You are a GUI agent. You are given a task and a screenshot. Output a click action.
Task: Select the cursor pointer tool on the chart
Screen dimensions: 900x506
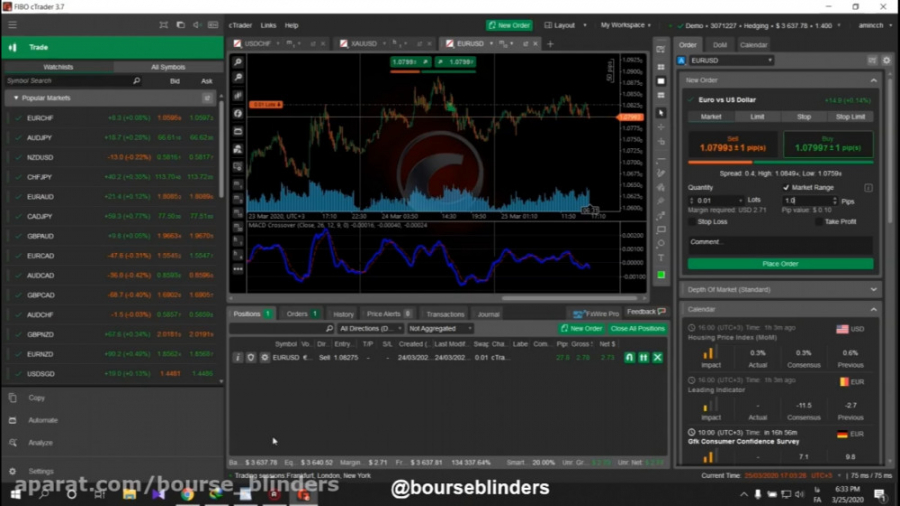(661, 113)
